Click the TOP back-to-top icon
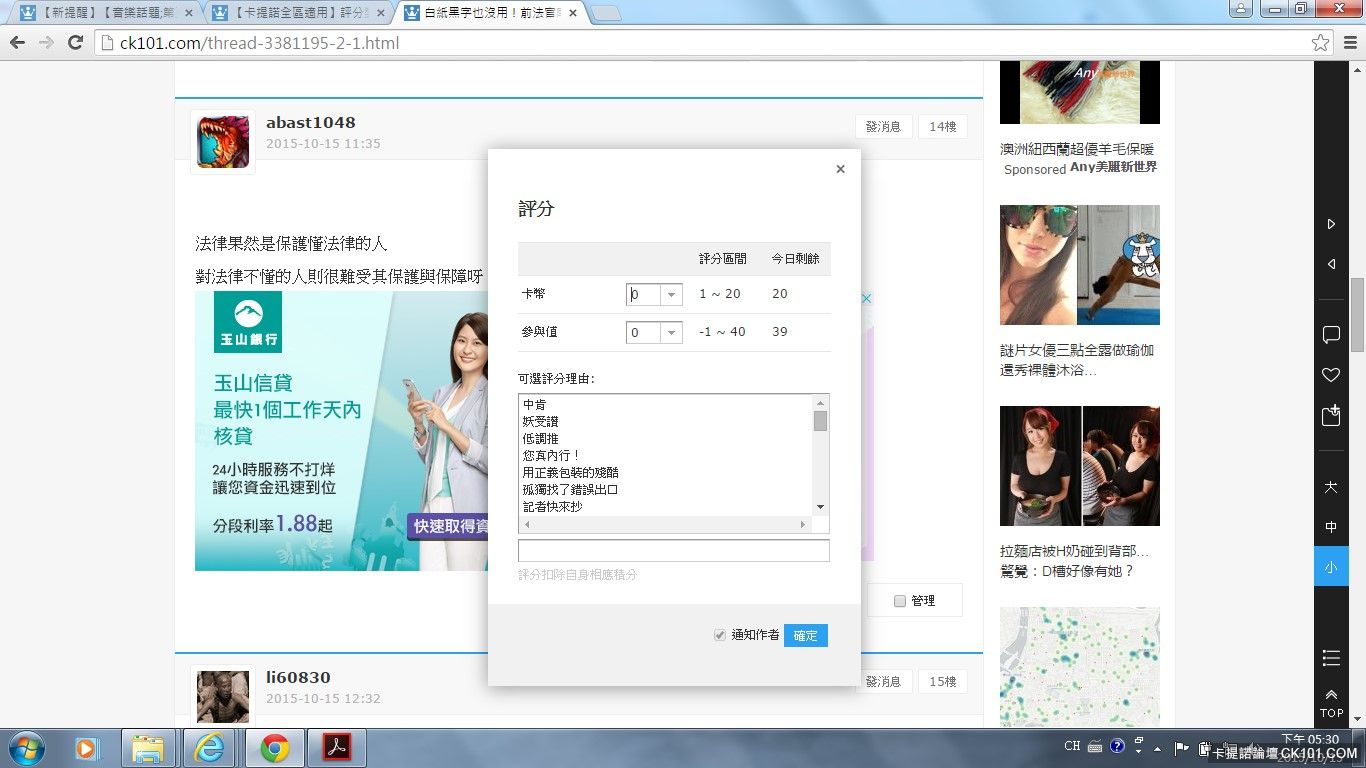The width and height of the screenshot is (1366, 768). 1331,703
